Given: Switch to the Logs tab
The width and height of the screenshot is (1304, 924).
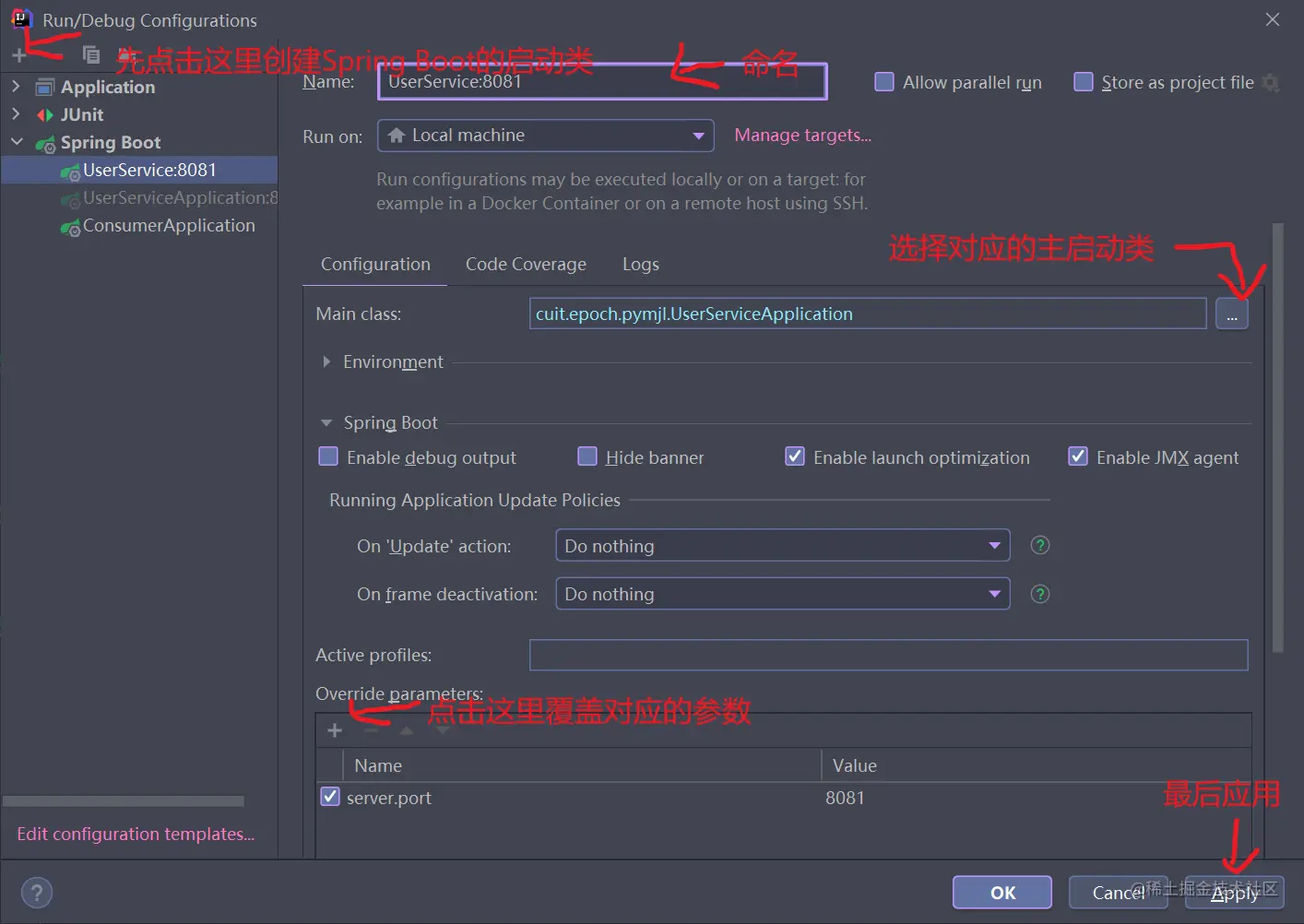Looking at the screenshot, I should 640,264.
